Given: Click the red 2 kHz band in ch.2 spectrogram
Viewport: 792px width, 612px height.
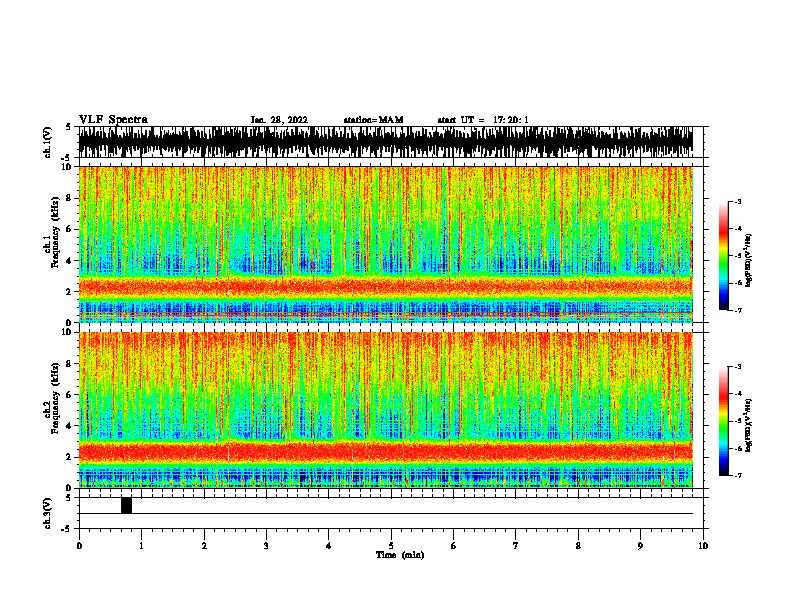Looking at the screenshot, I should point(385,452).
